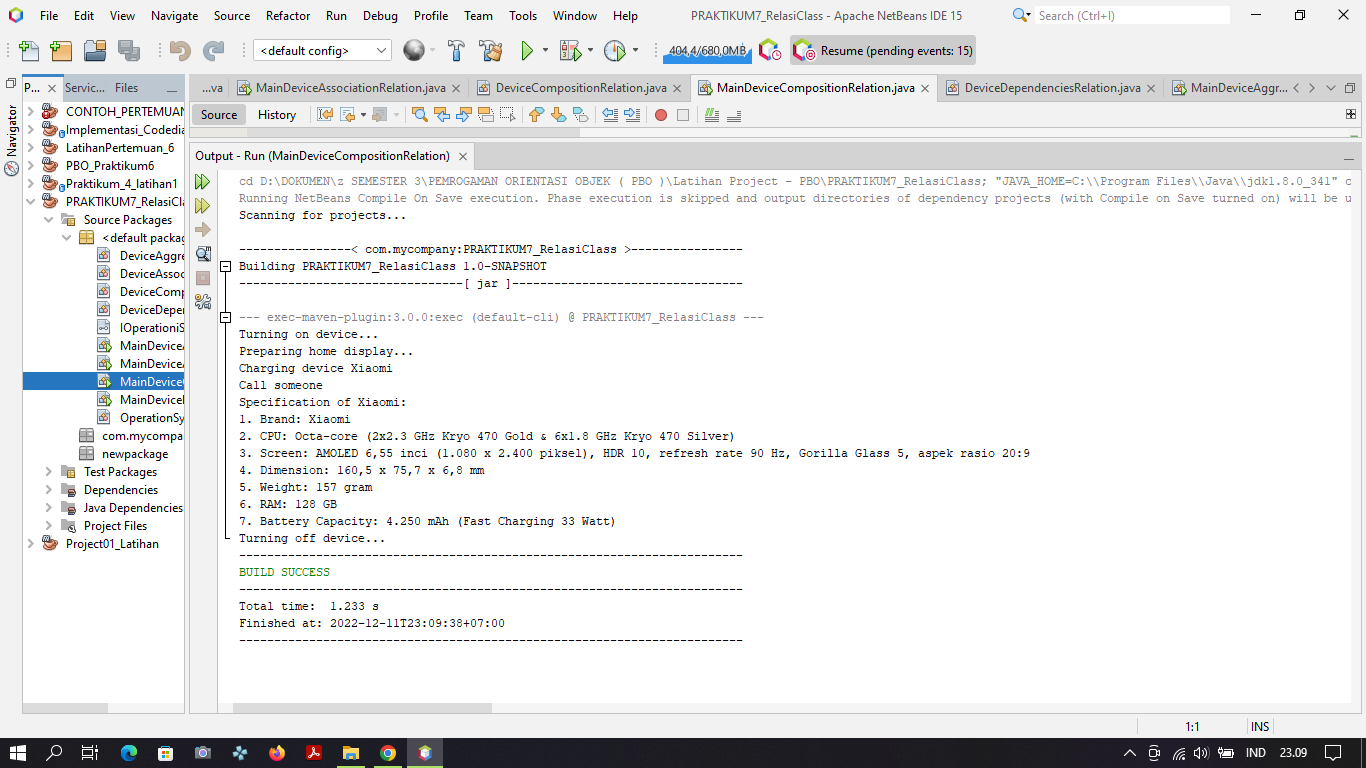Click Resume (pending events: 15) button
The image size is (1366, 768).
[882, 51]
